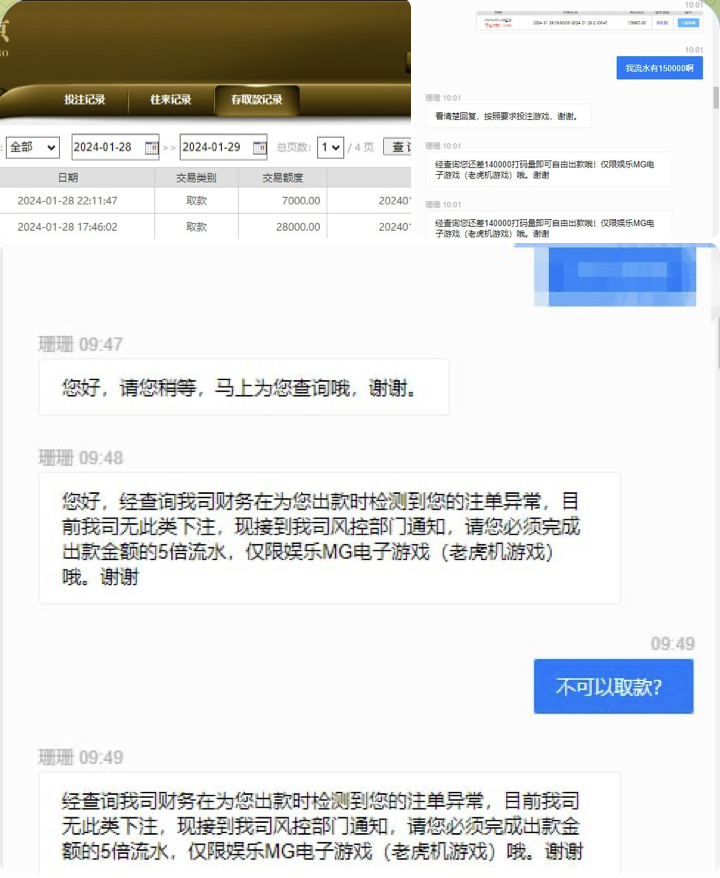The height and width of the screenshot is (878, 720).
Task: Open the end date calendar picker icon
Action: coord(259,147)
